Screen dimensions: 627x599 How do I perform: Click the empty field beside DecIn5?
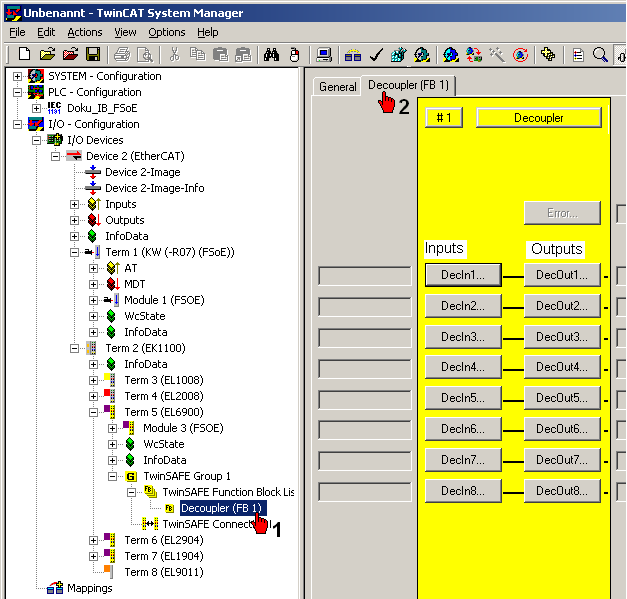pos(365,399)
